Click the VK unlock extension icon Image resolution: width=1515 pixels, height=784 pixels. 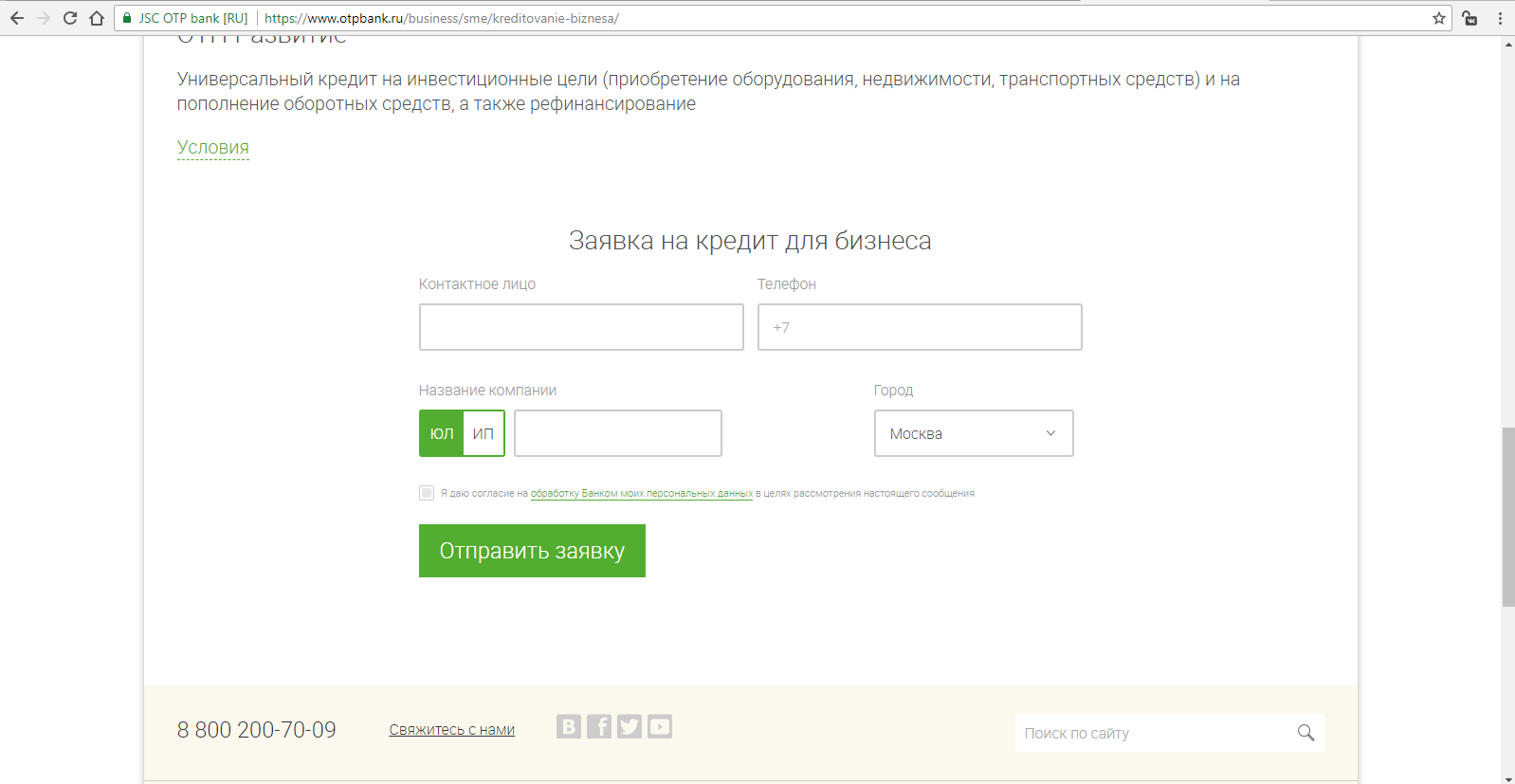pos(1469,18)
